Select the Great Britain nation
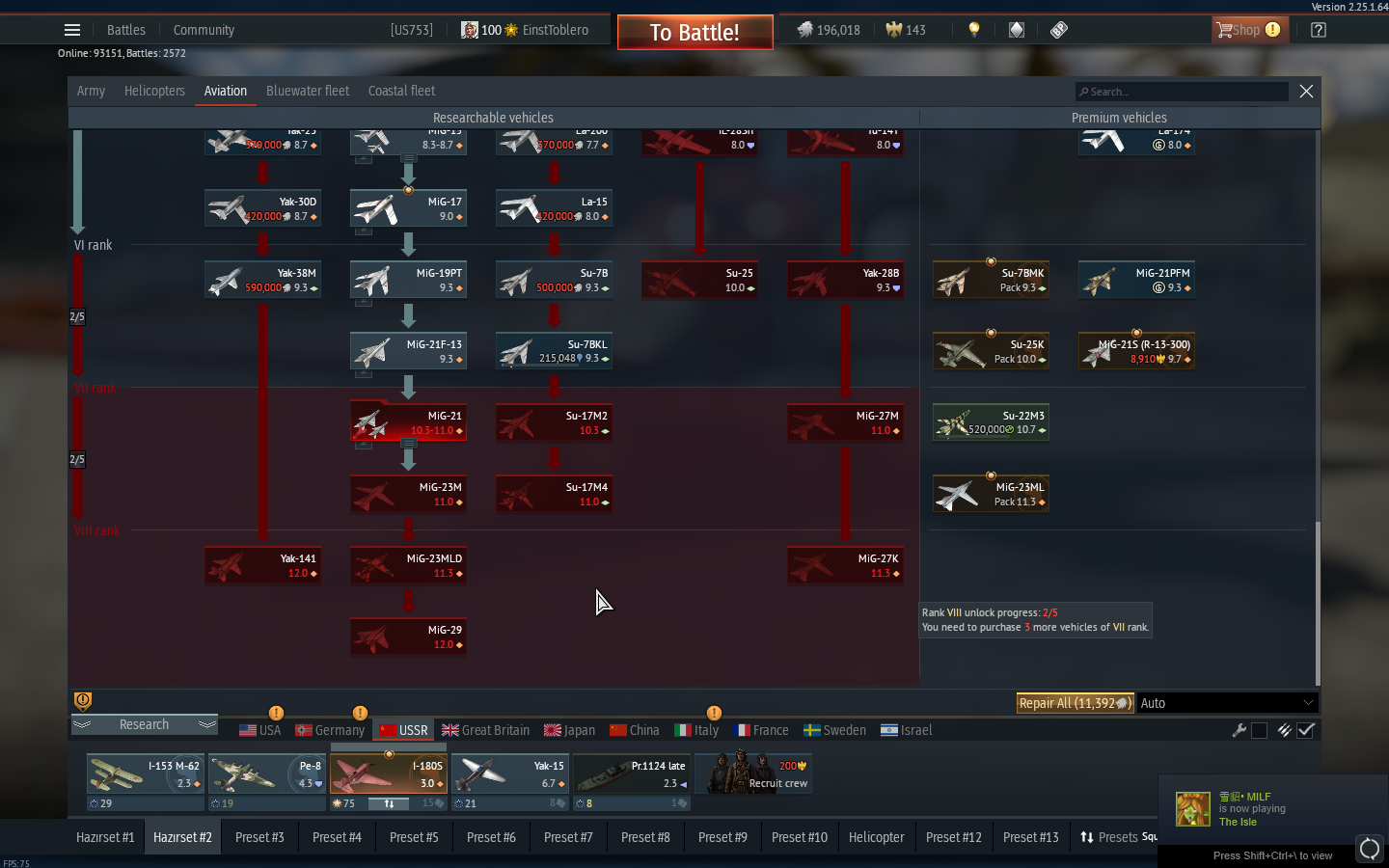Screen dimensions: 1389x868 (485, 730)
